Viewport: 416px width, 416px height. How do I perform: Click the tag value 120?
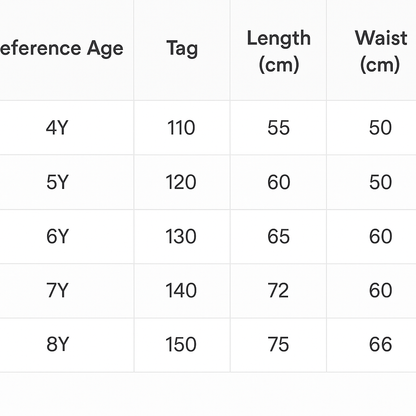pyautogui.click(x=181, y=182)
